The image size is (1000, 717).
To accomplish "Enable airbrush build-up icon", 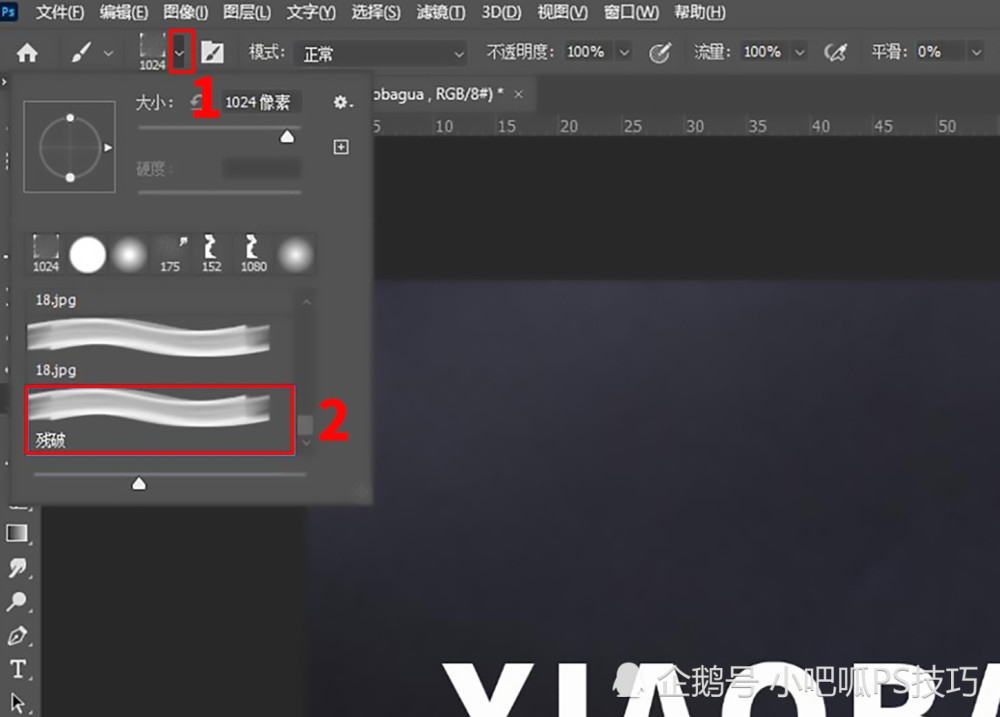I will coord(835,52).
